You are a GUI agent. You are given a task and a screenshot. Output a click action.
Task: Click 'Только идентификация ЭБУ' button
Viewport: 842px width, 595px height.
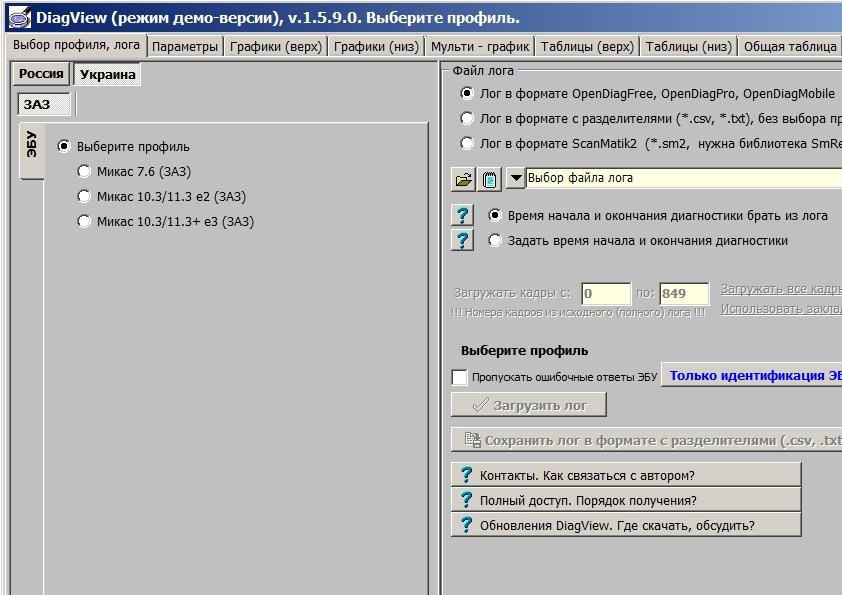(752, 375)
